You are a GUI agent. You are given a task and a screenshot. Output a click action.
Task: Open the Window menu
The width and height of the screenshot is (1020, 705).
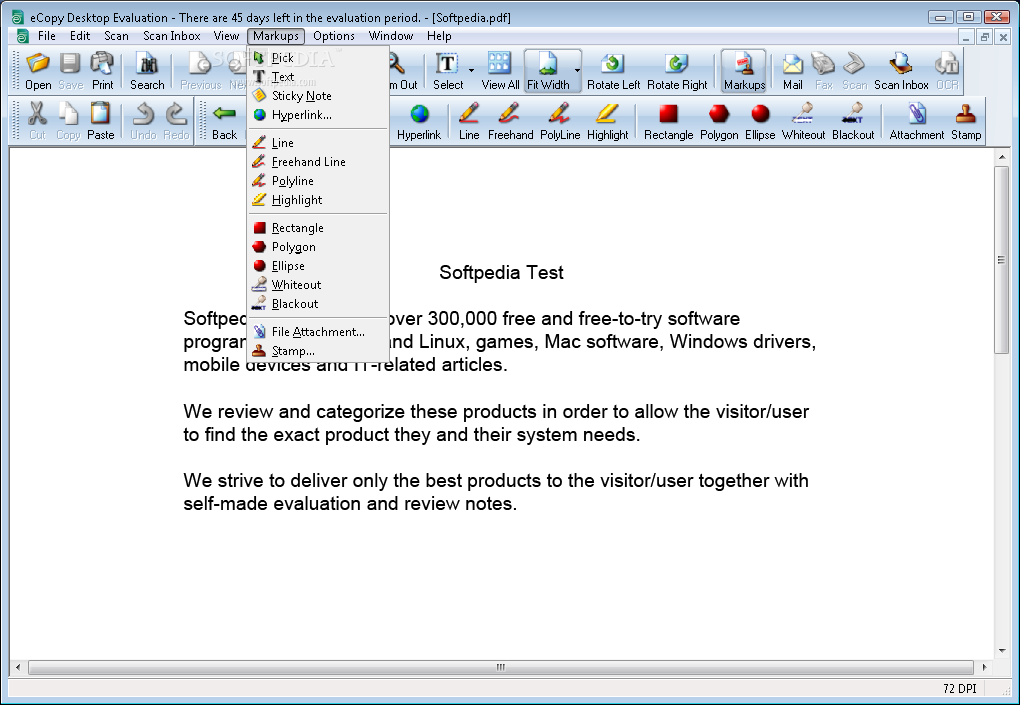coord(390,36)
